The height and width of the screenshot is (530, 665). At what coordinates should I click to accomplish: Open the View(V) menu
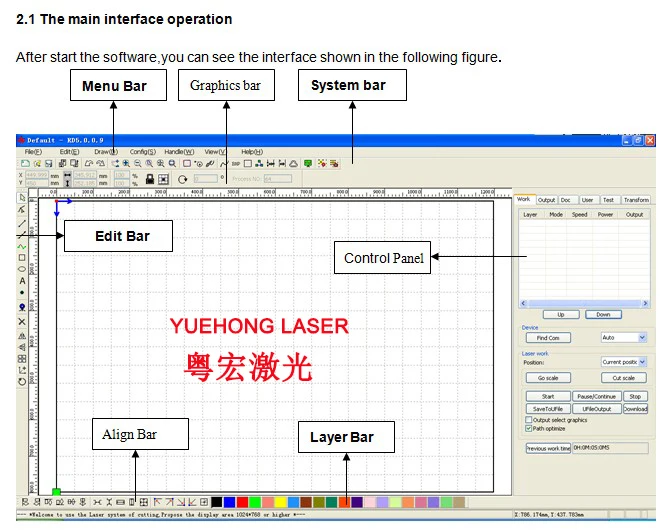pyautogui.click(x=215, y=152)
